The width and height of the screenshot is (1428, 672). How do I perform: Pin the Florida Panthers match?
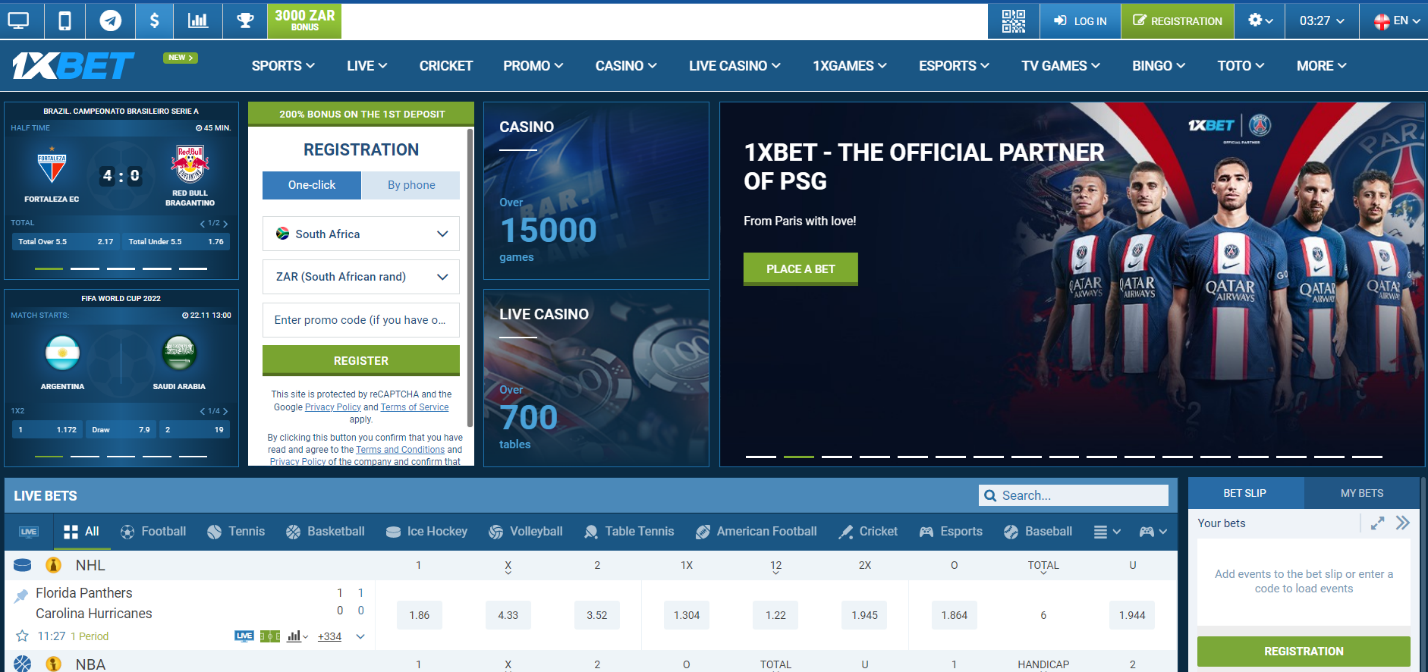pyautogui.click(x=21, y=596)
